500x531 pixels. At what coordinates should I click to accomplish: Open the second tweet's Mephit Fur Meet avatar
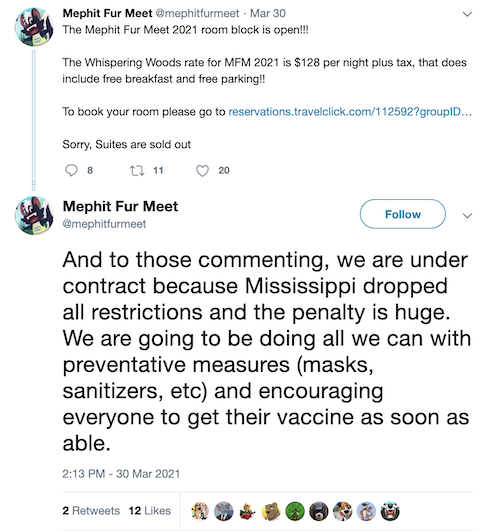[x=34, y=215]
